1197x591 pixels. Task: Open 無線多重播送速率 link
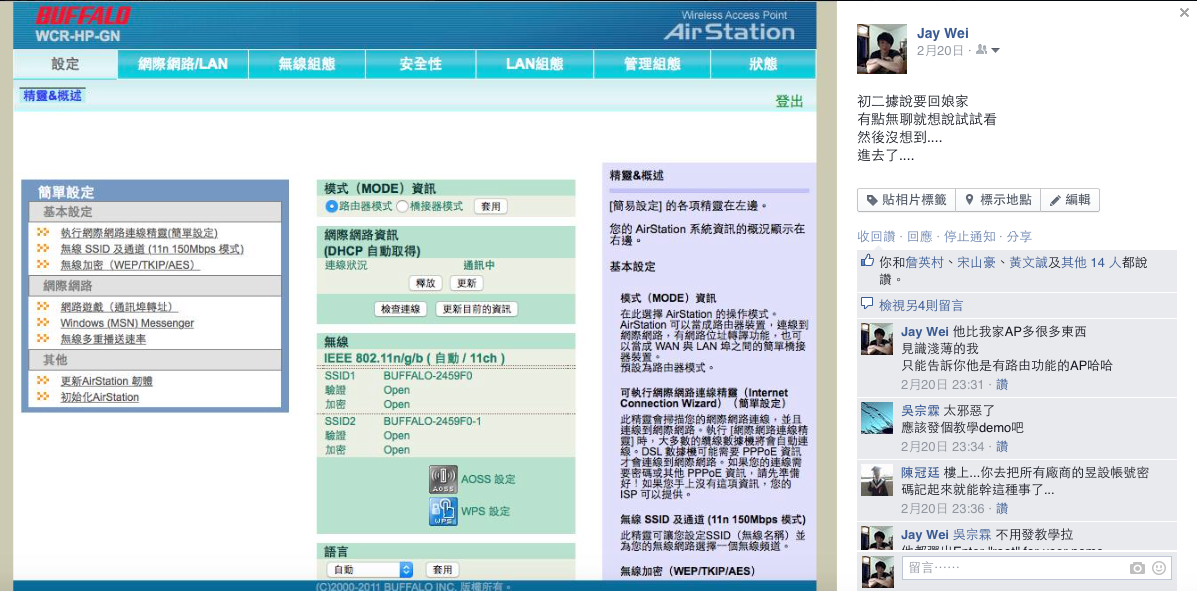coord(103,339)
